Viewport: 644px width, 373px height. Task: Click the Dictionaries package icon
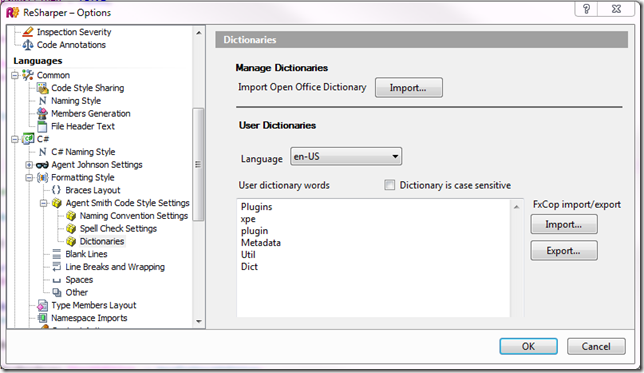point(71,241)
